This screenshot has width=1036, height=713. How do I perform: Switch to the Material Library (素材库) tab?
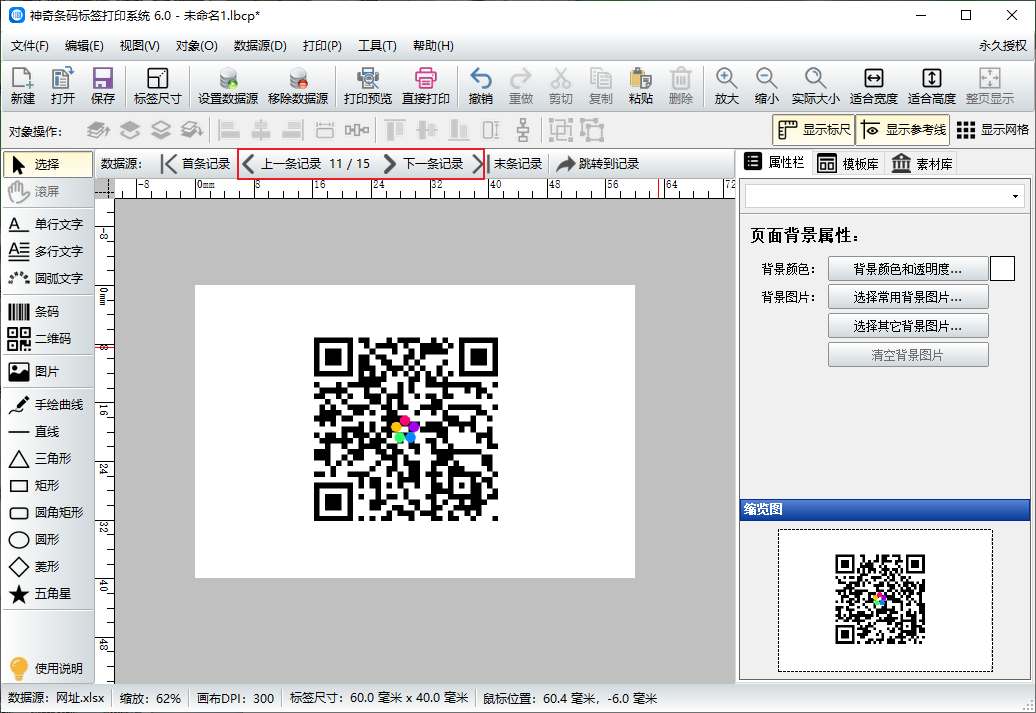click(922, 164)
